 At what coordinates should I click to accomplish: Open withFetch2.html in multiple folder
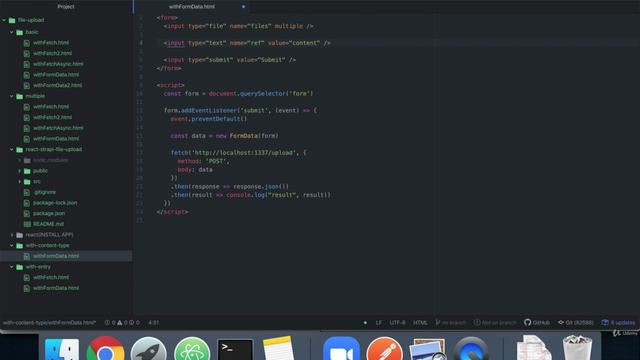(x=53, y=117)
